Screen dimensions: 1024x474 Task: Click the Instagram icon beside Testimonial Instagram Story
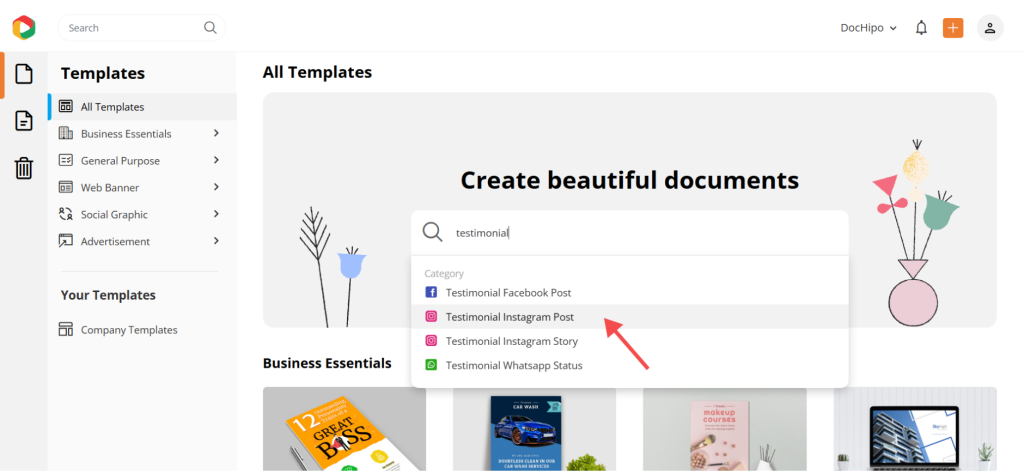431,341
